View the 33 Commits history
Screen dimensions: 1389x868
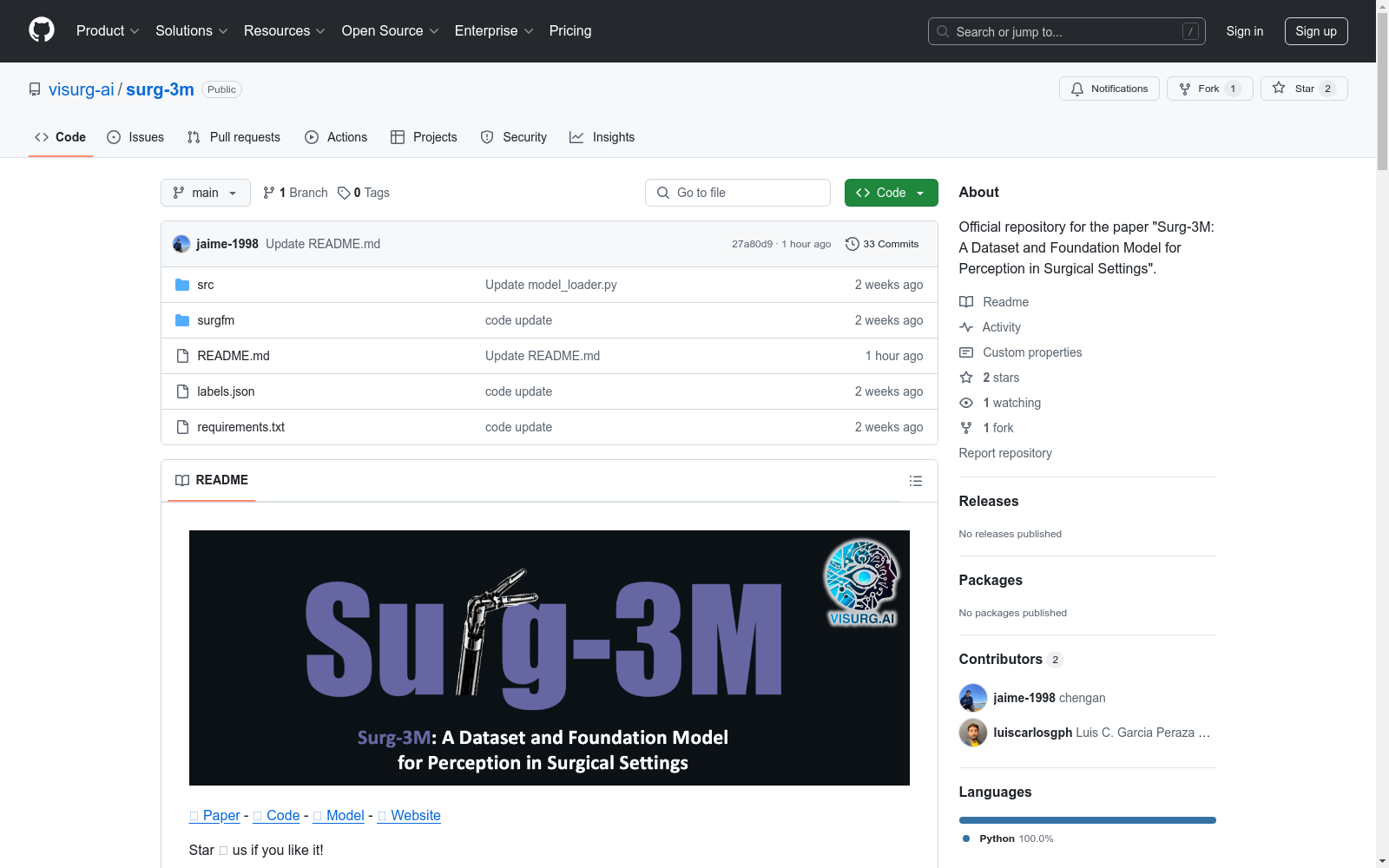coord(882,244)
